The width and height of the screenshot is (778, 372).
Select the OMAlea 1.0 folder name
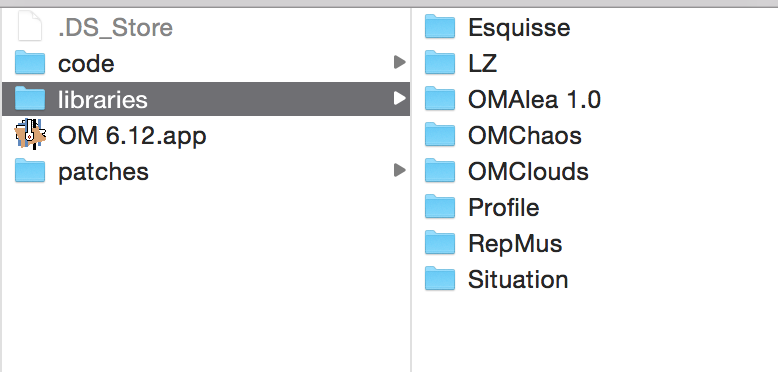pos(534,99)
